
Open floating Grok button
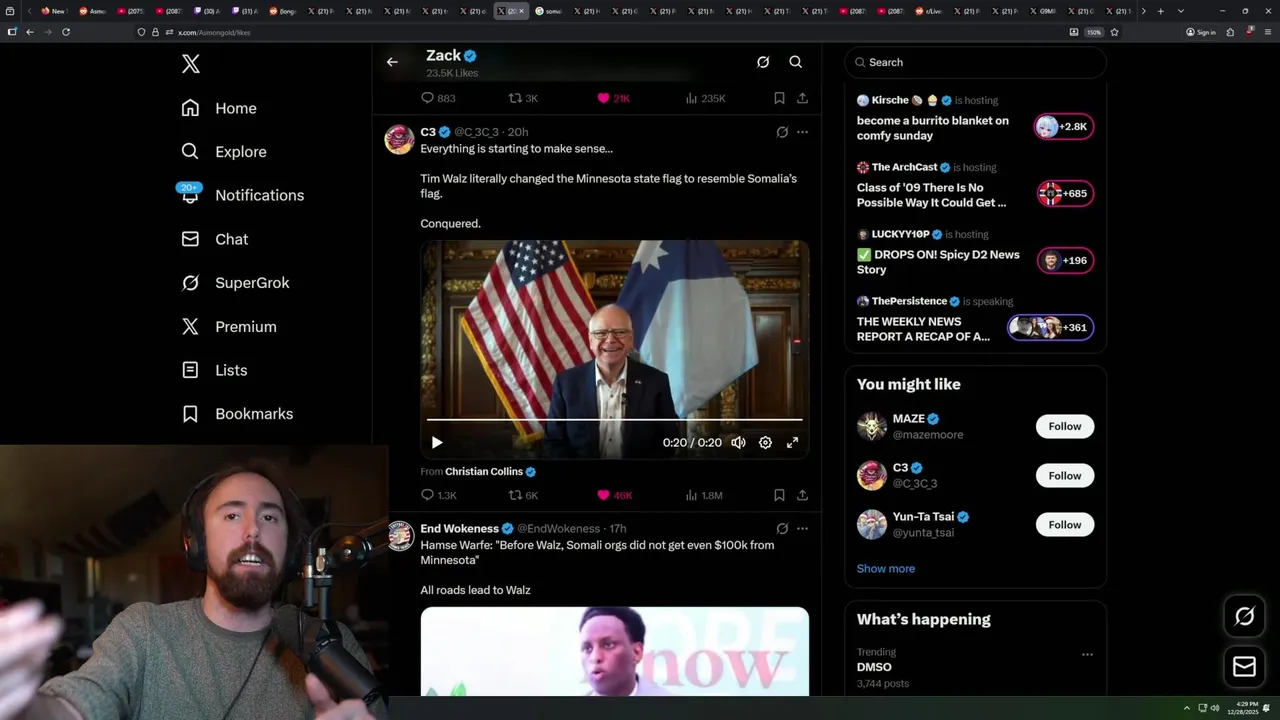point(1244,616)
